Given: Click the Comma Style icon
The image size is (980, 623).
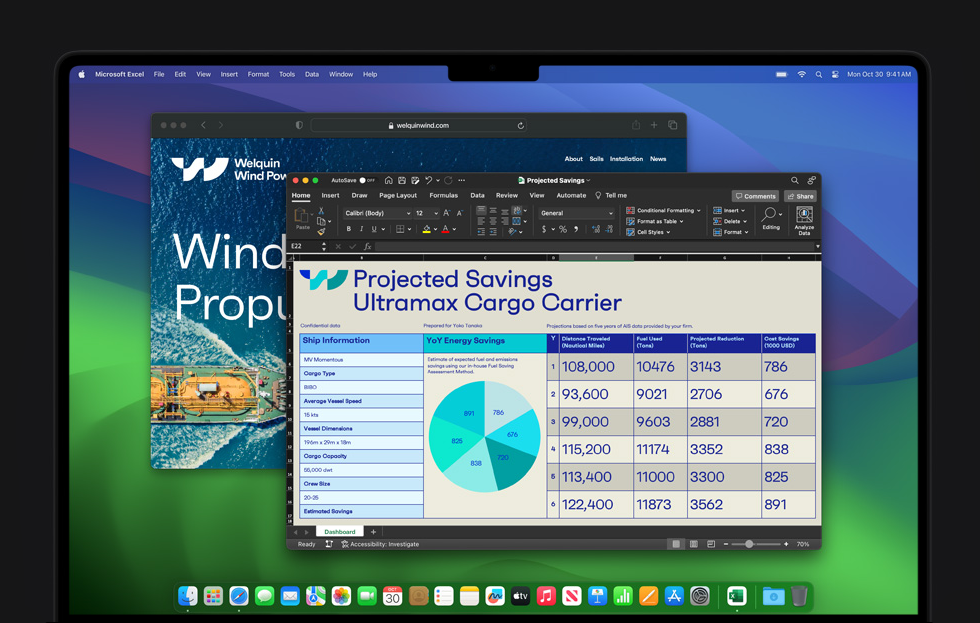Looking at the screenshot, I should tap(576, 229).
